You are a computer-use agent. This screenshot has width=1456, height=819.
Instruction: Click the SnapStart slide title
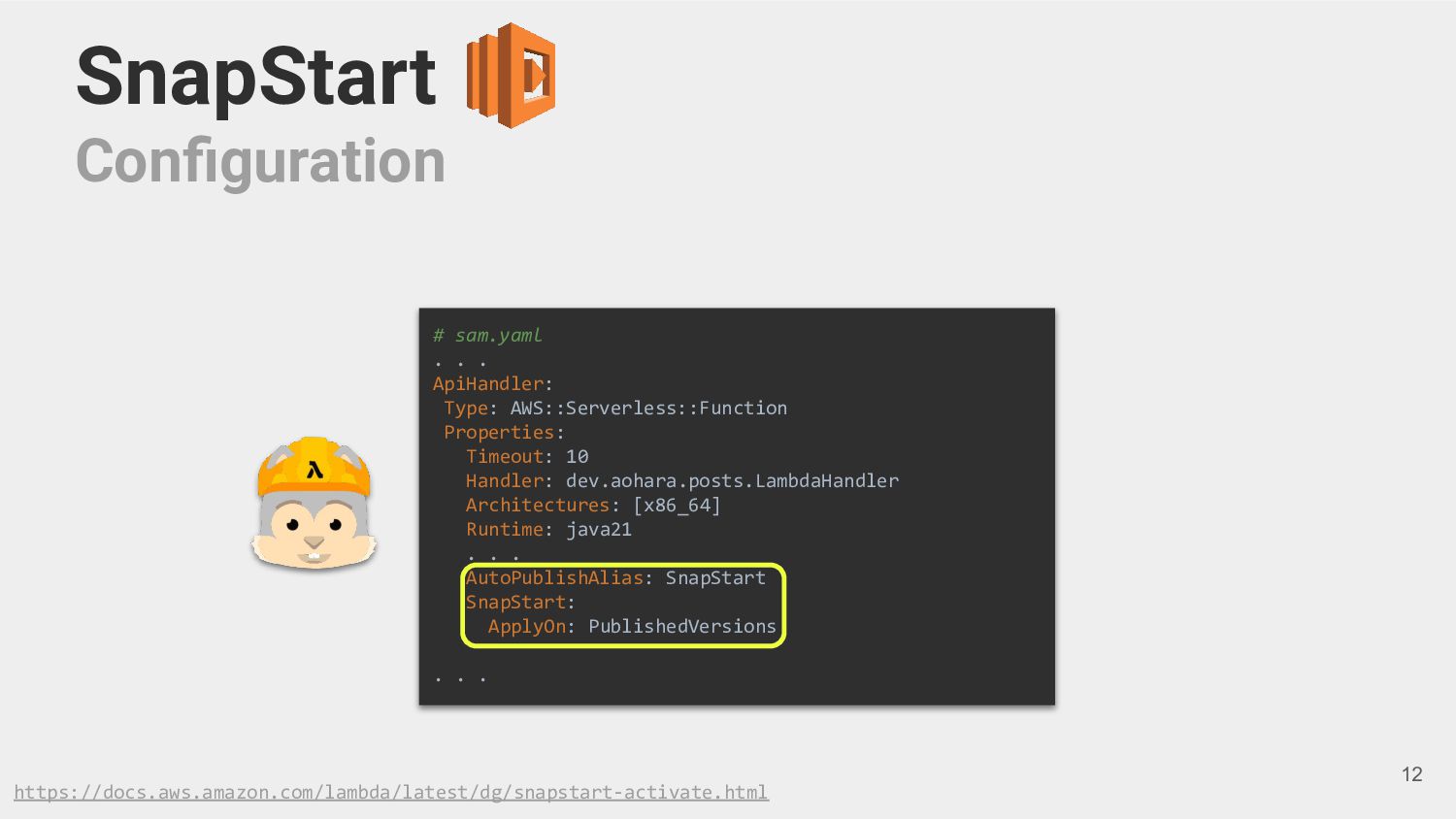(256, 77)
